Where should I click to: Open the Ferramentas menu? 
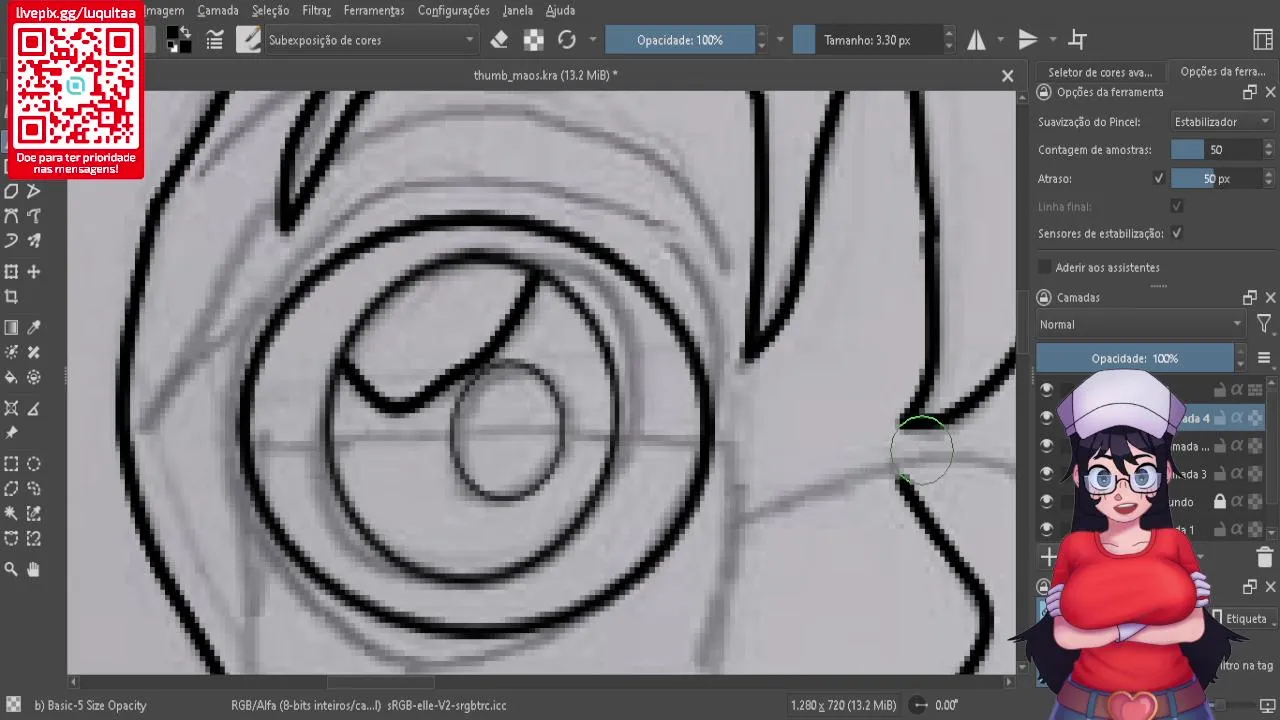coord(374,10)
